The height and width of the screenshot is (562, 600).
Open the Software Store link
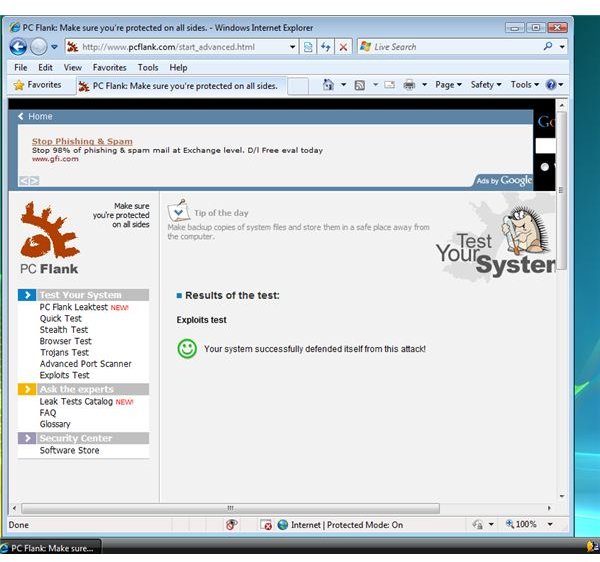click(x=69, y=450)
